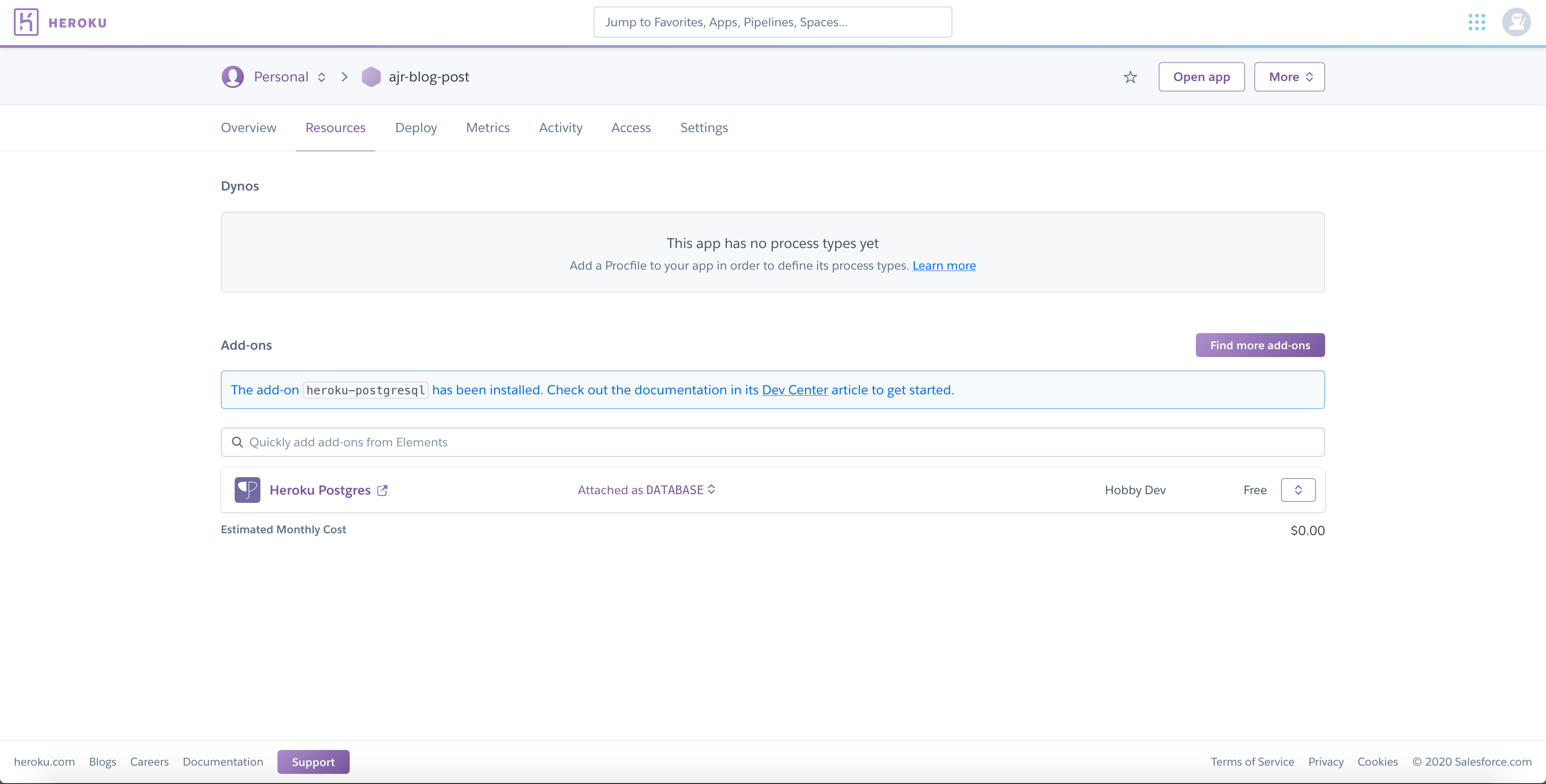Select the Metrics tab
1546x784 pixels.
(487, 127)
